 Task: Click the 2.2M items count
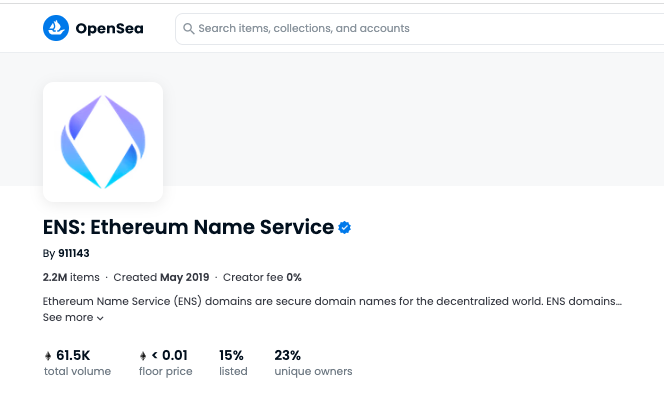point(71,277)
